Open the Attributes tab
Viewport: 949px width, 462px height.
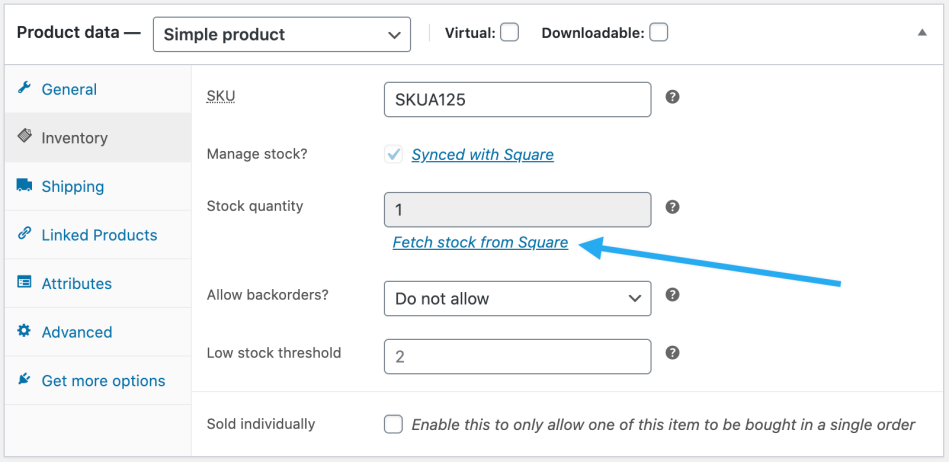pos(76,283)
